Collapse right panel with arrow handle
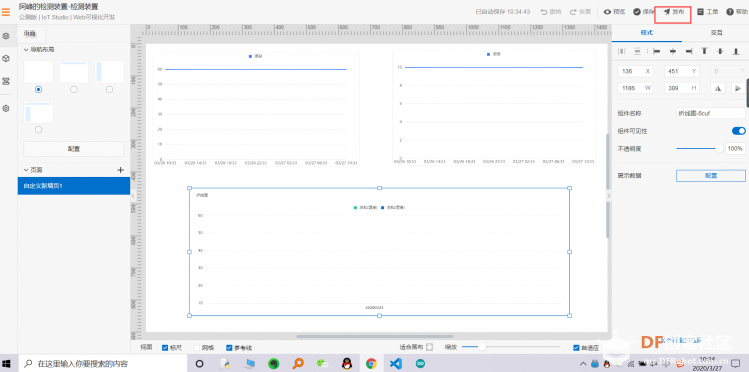Image resolution: width=749 pixels, height=372 pixels. pos(609,195)
